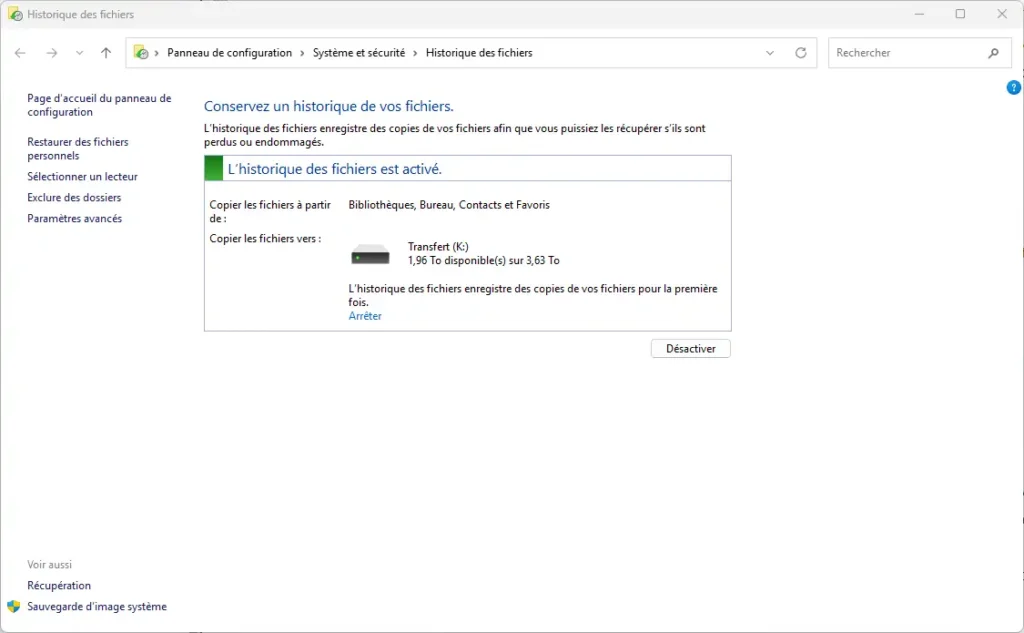The width and height of the screenshot is (1024, 633).
Task: Click the address bar control panel icon
Action: coord(141,53)
